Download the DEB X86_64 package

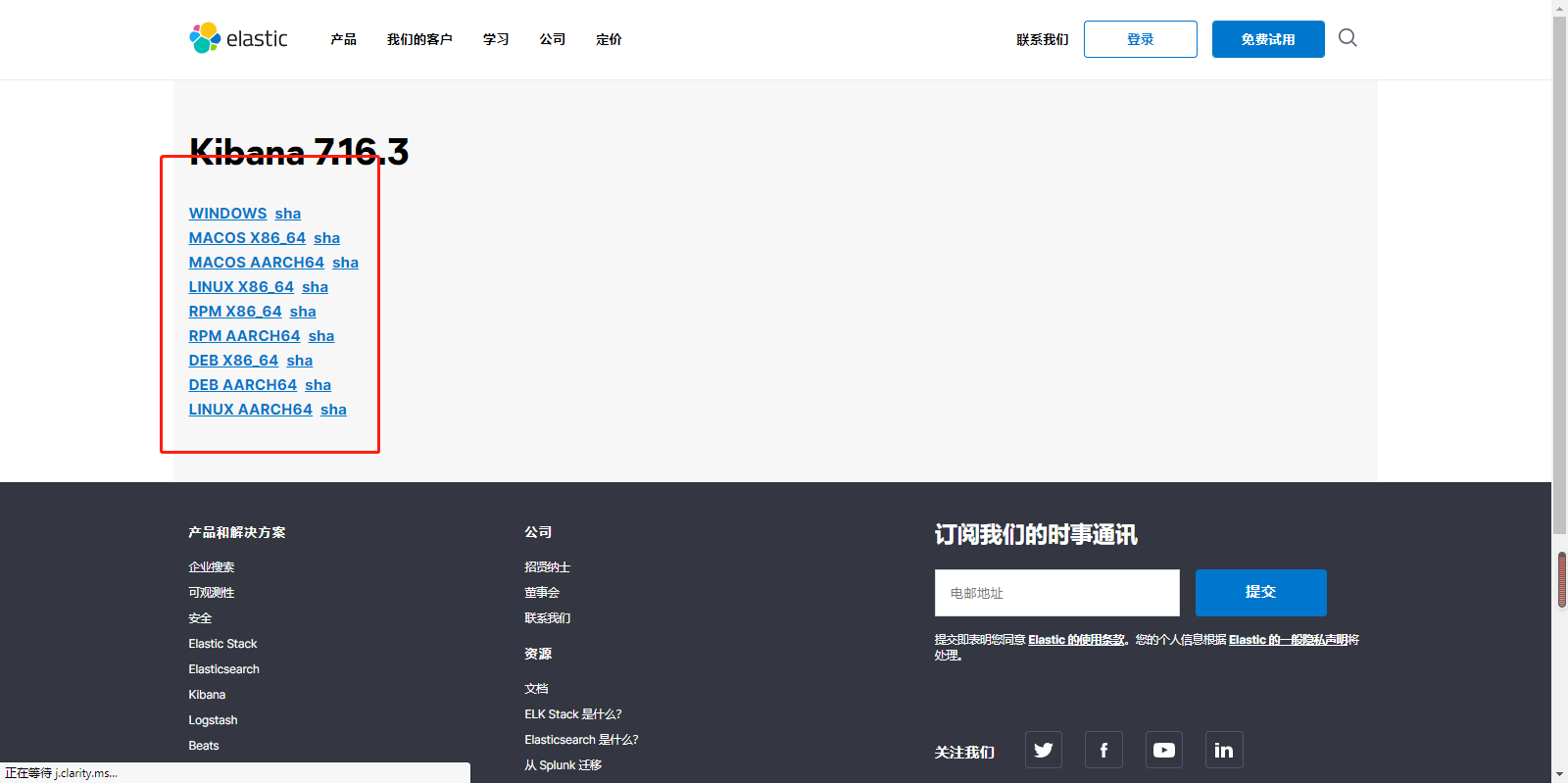(233, 361)
